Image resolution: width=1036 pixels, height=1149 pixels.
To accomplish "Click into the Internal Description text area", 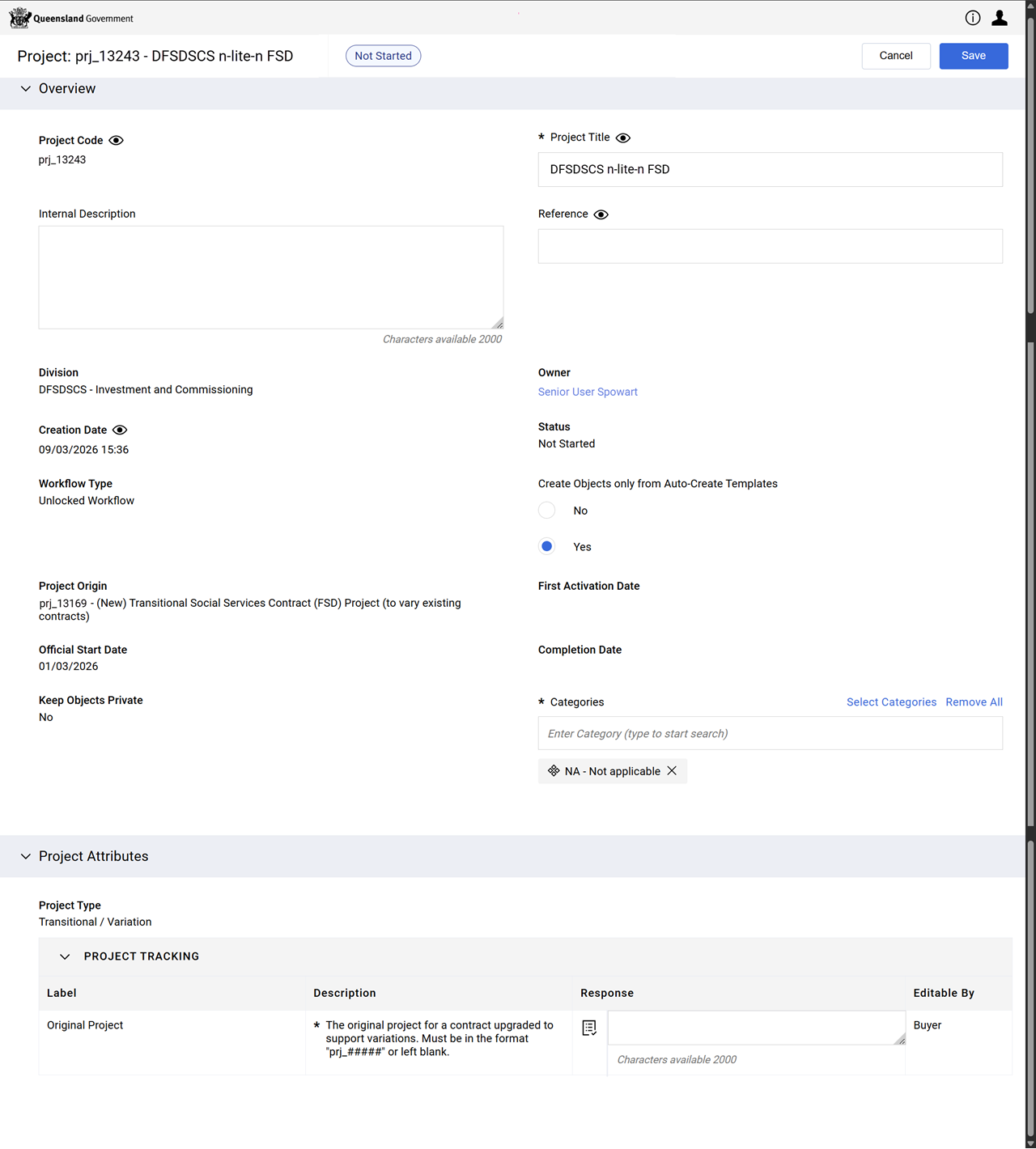I will (271, 278).
